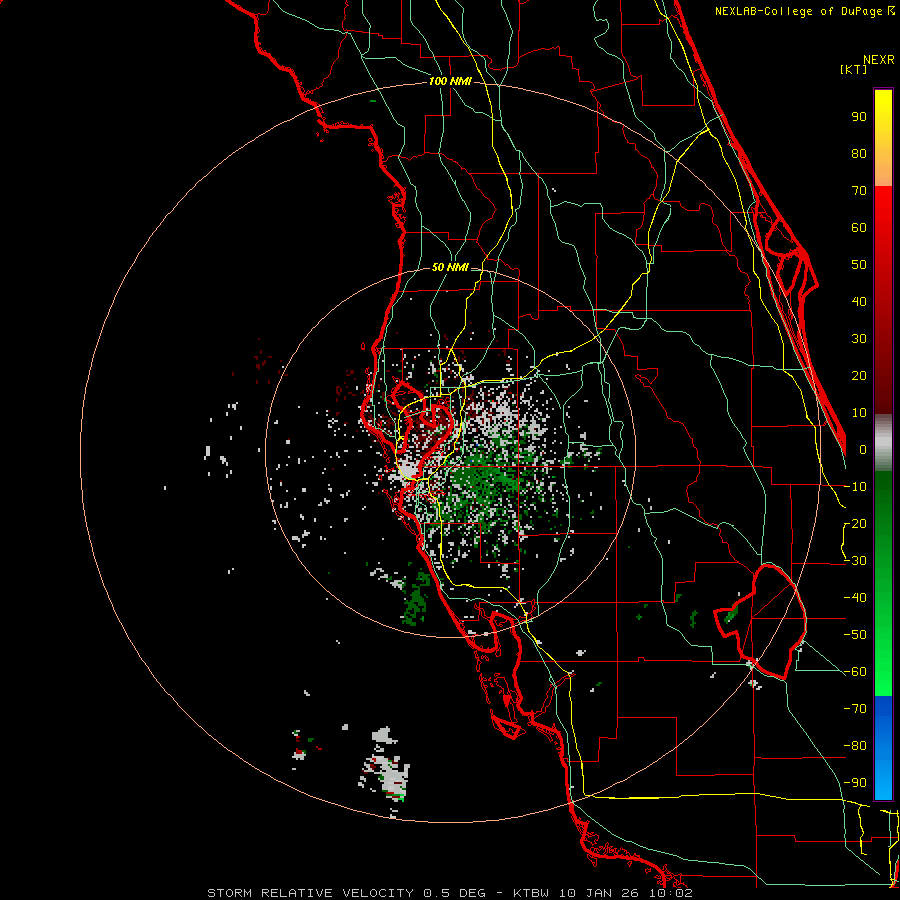Pick the bright red segment of the color bar
Image resolution: width=900 pixels, height=900 pixels.
tap(883, 210)
